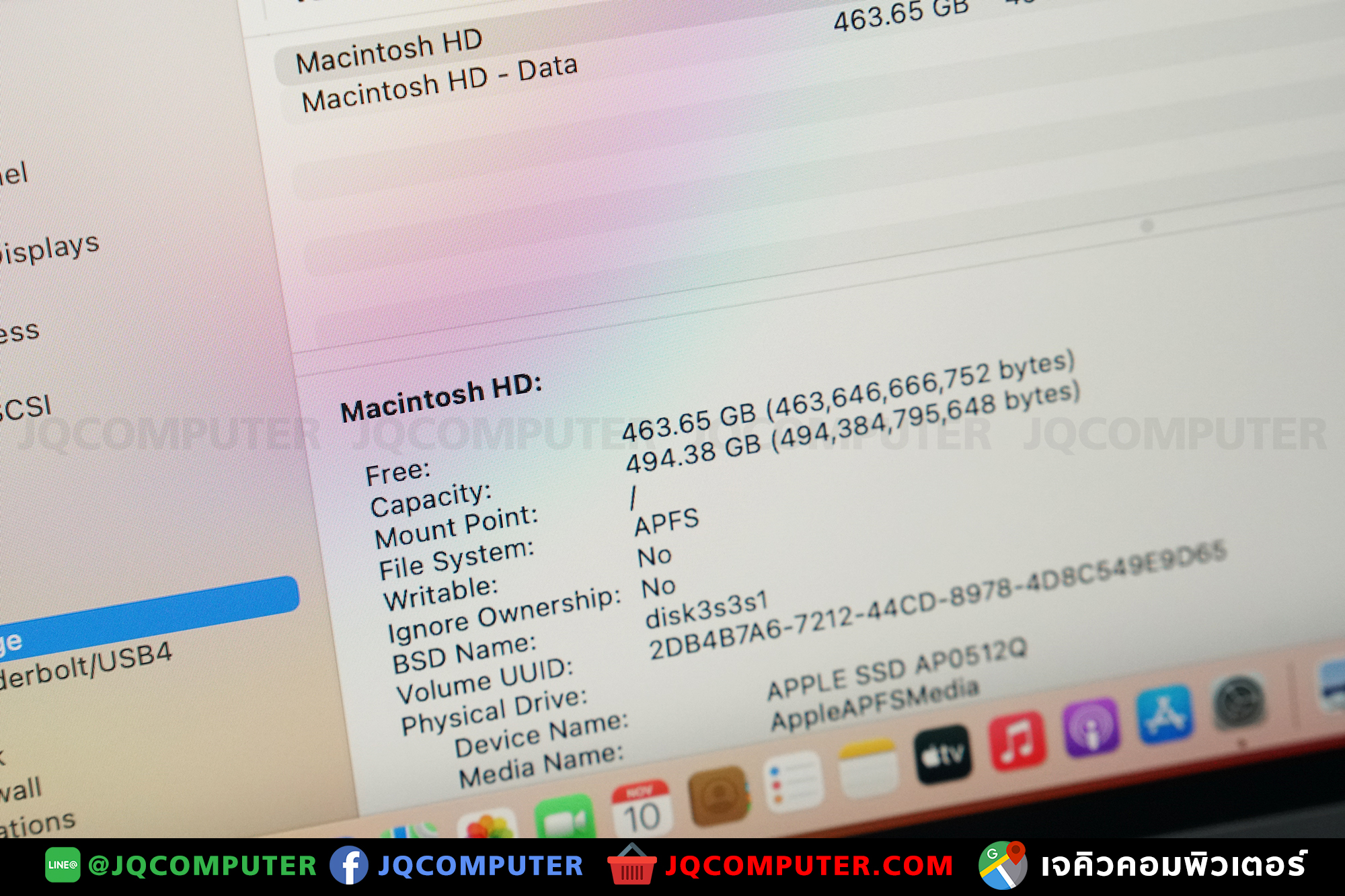1345x896 pixels.
Task: Click the 'Device Name:' label
Action: [541, 734]
